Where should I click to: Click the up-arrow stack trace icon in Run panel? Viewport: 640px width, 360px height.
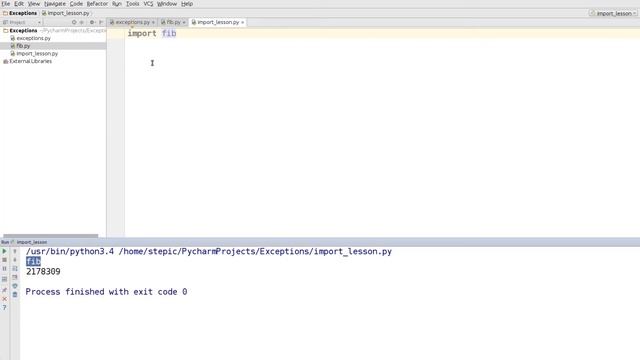pyautogui.click(x=15, y=251)
